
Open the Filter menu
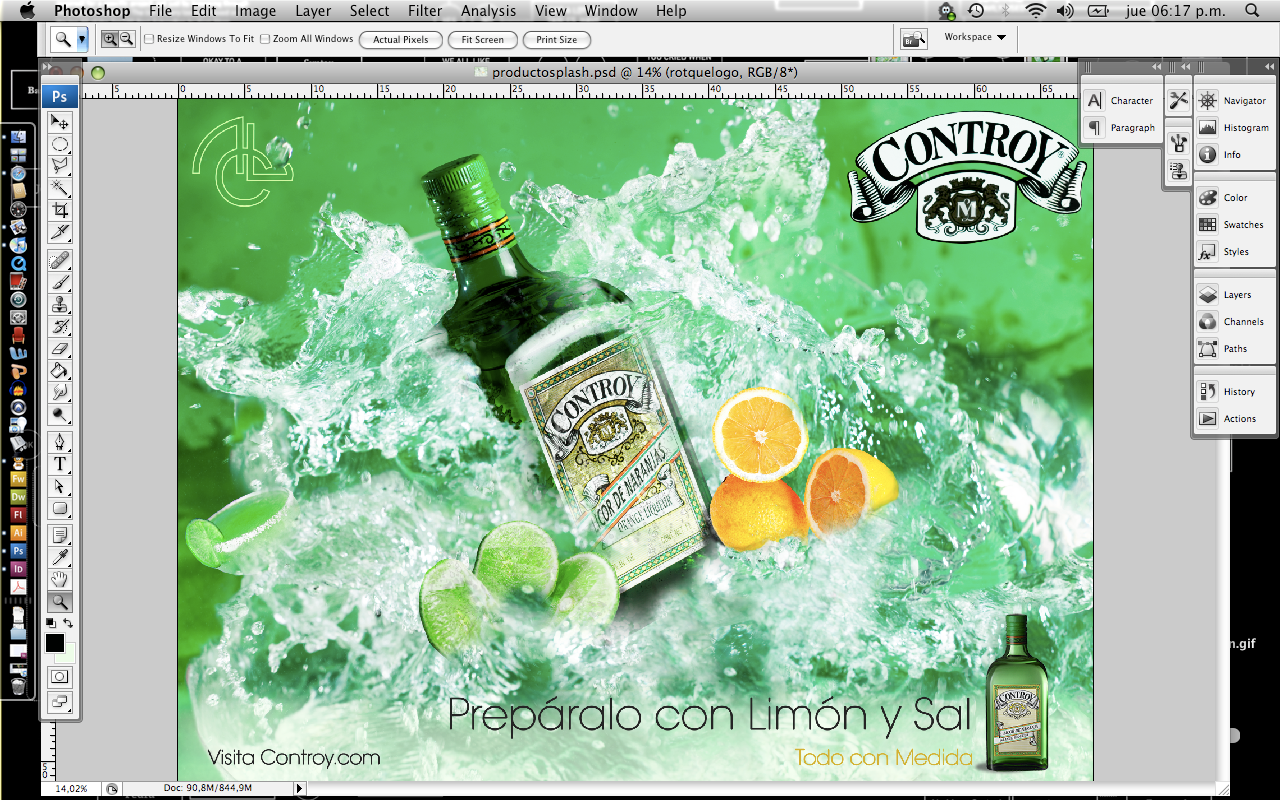[x=425, y=11]
